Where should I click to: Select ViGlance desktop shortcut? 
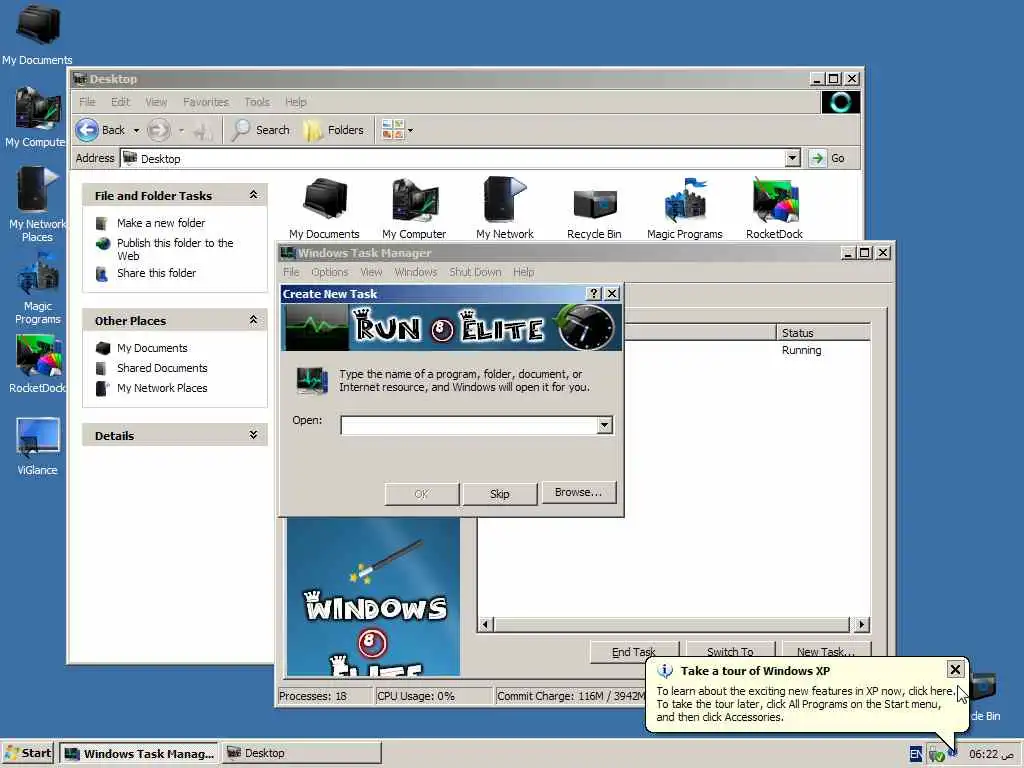coord(37,447)
